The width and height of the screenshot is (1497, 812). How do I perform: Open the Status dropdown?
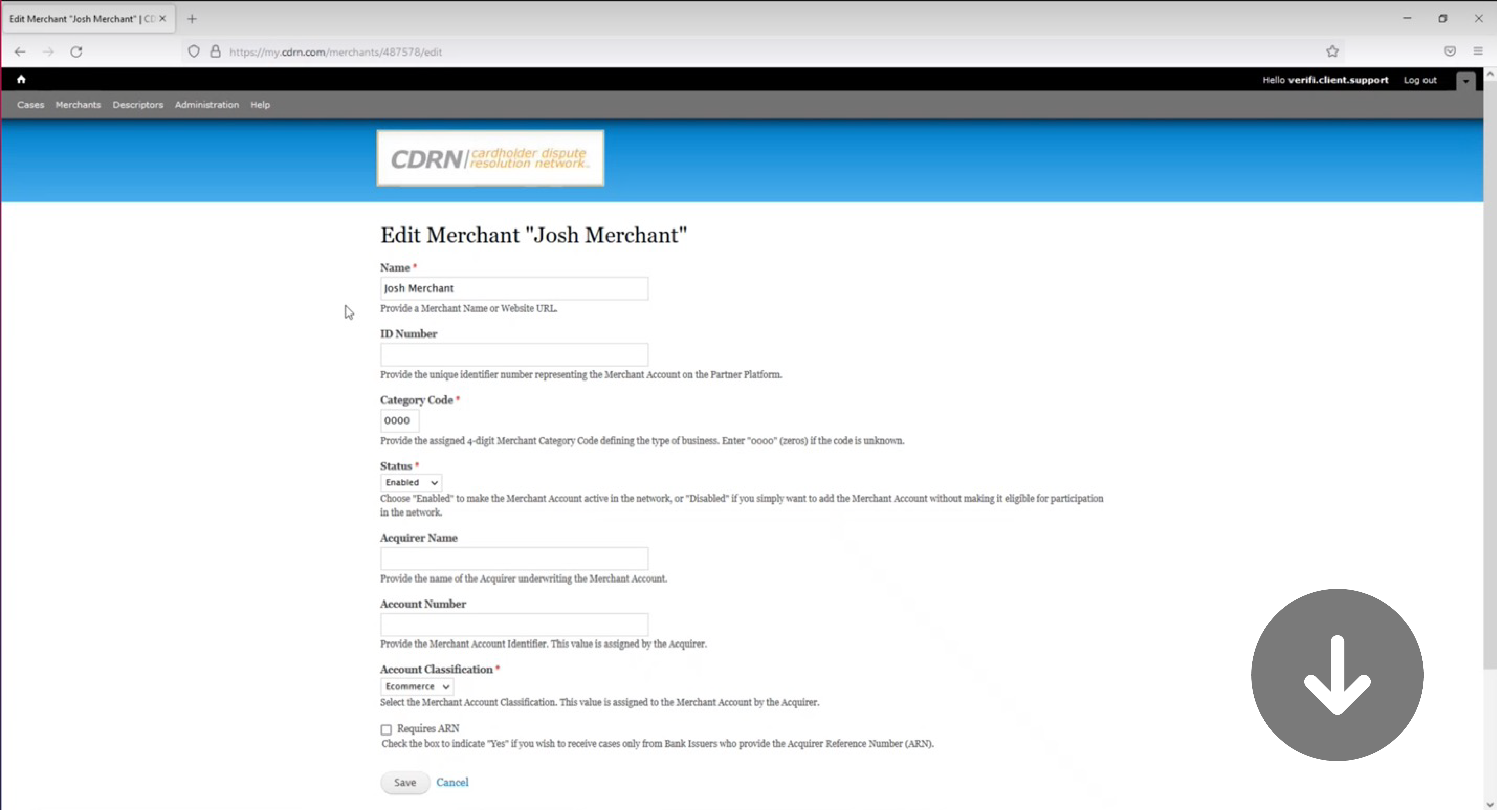click(x=411, y=483)
